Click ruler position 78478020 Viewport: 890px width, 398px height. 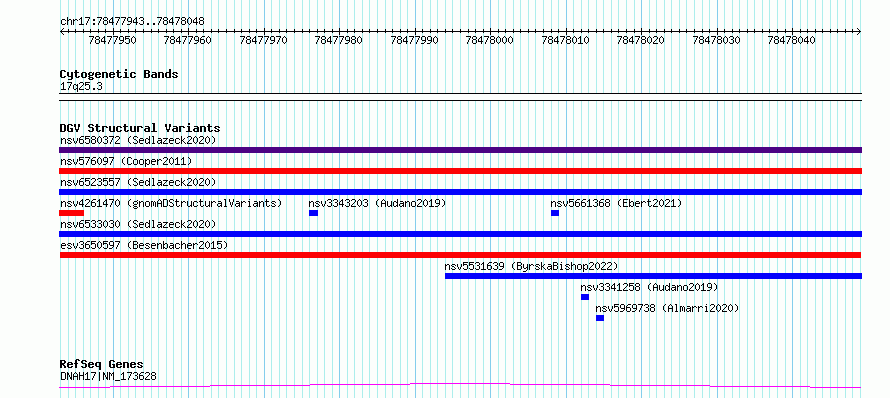[641, 40]
